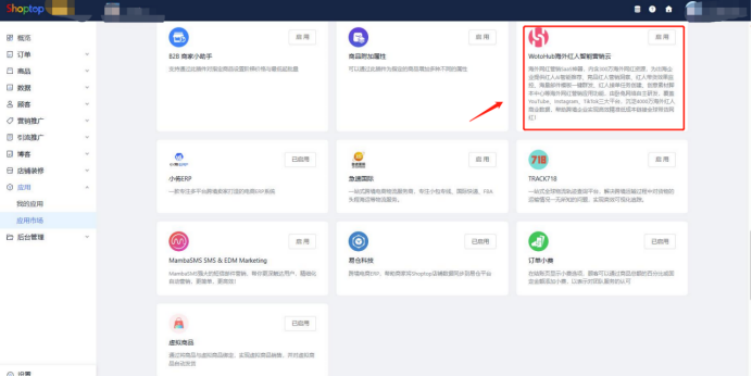Click the help question mark icon
Screen dimensions: 753x378
(652, 9)
